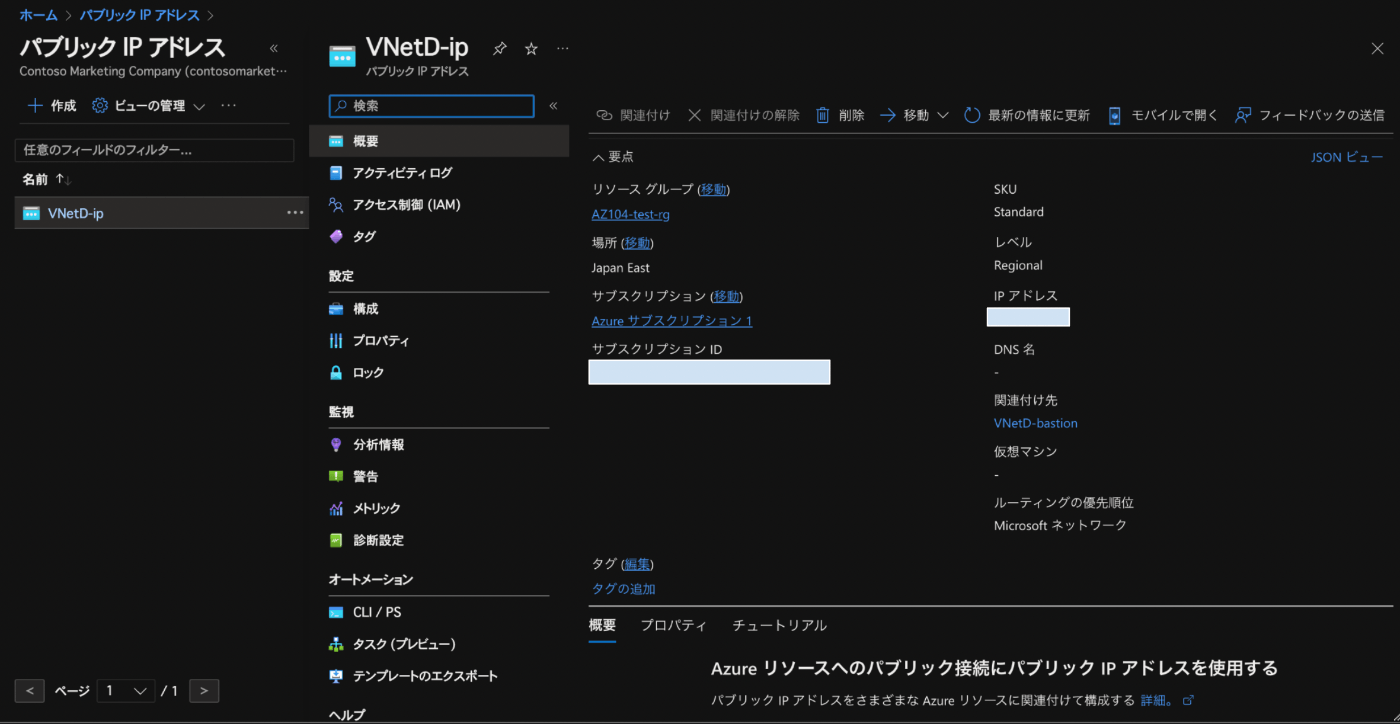Click フィードバックの送信

pos(1310,115)
